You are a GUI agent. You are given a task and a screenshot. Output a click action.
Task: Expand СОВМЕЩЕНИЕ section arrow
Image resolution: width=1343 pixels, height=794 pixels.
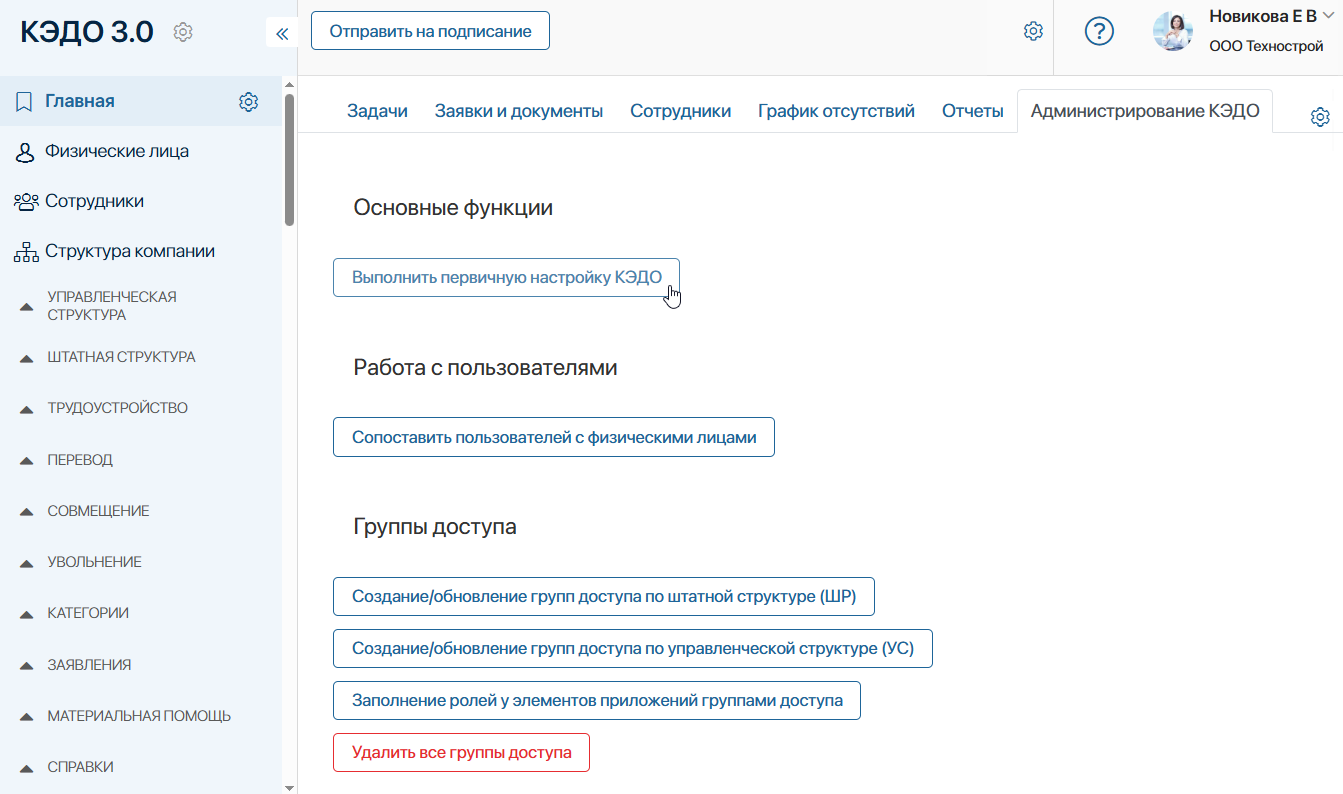(x=27, y=512)
